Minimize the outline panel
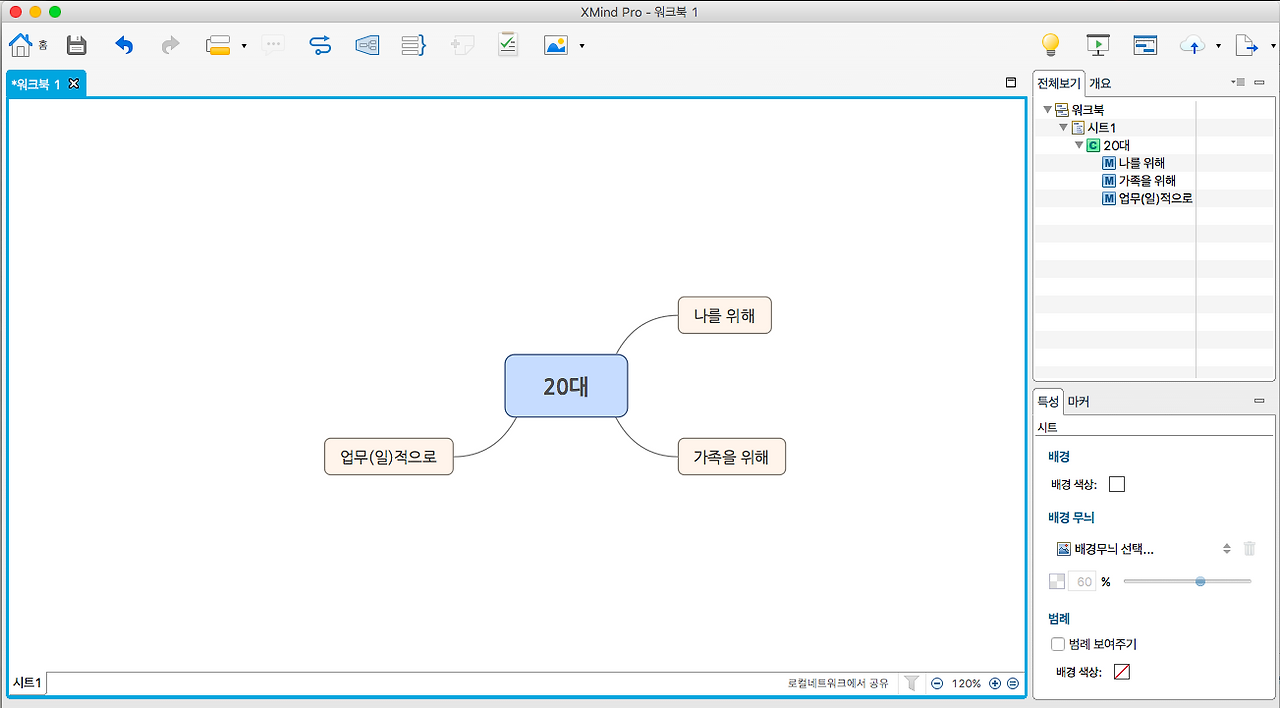The image size is (1280, 708). (x=1260, y=82)
